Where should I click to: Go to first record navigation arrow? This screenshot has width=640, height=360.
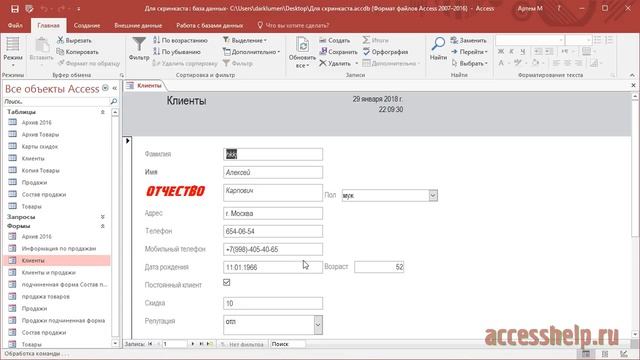[x=150, y=344]
